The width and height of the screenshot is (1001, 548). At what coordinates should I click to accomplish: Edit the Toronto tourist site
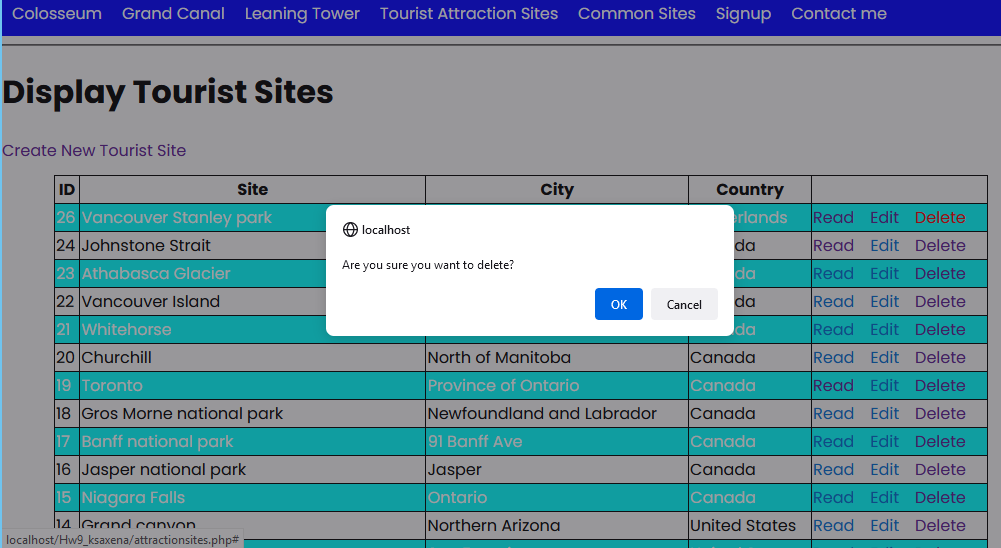pyautogui.click(x=884, y=386)
